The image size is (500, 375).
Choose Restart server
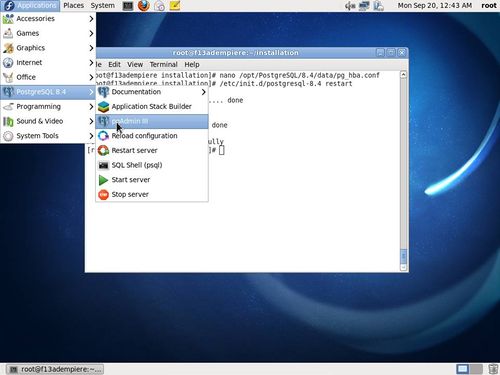tap(152, 151)
